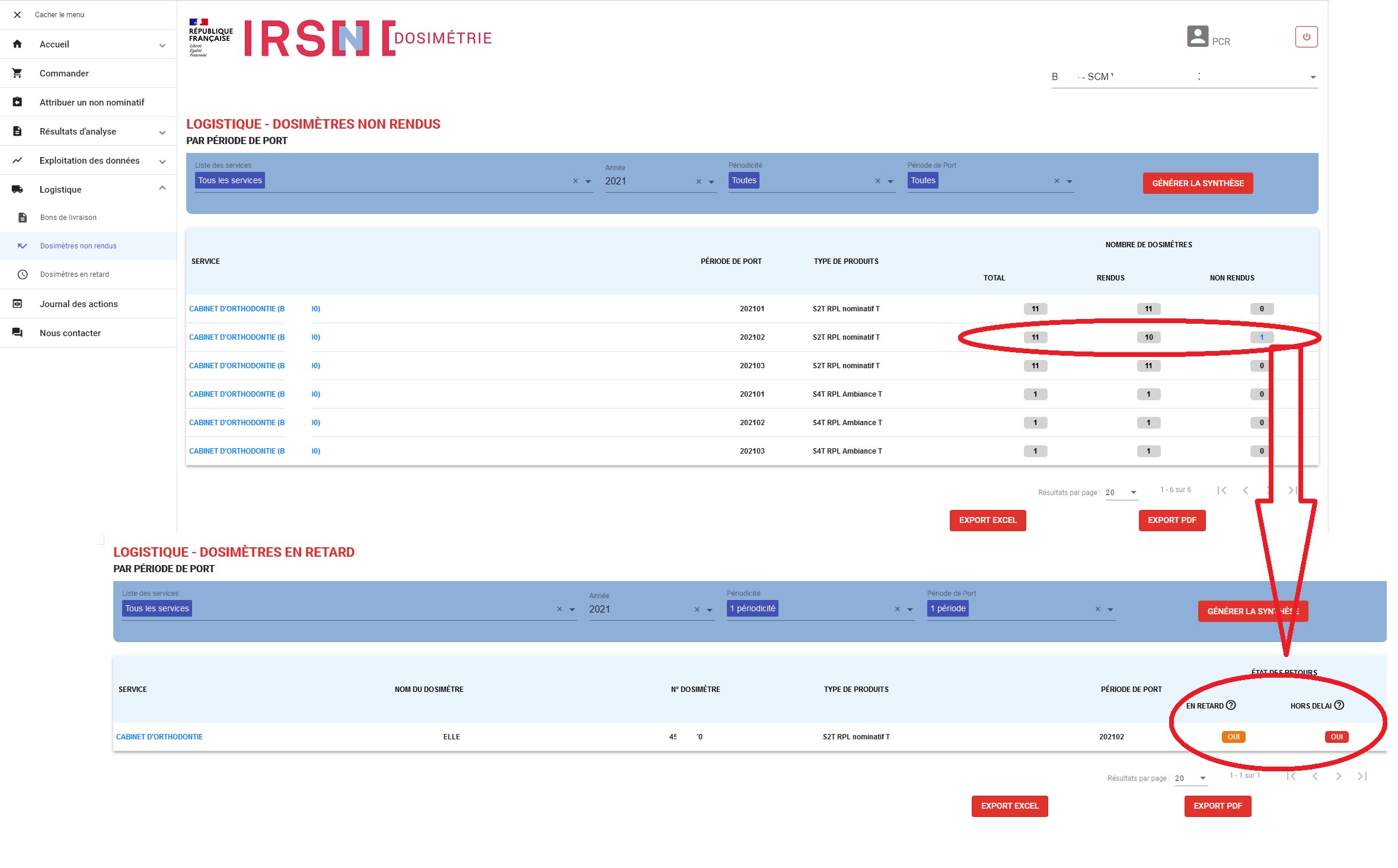Go to last page in lower table pagination

pos(1362,776)
